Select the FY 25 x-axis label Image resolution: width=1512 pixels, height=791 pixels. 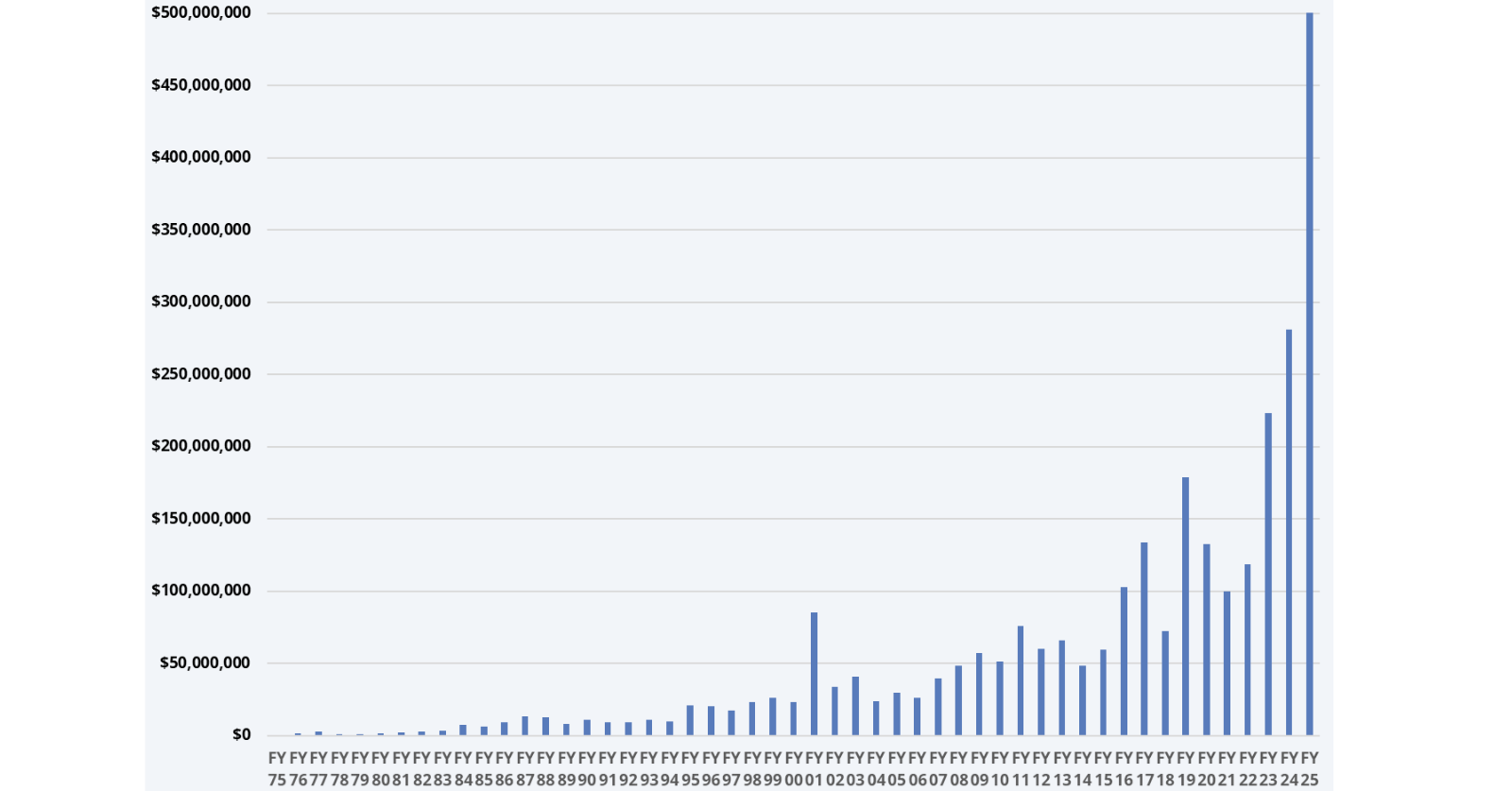[x=1309, y=768]
